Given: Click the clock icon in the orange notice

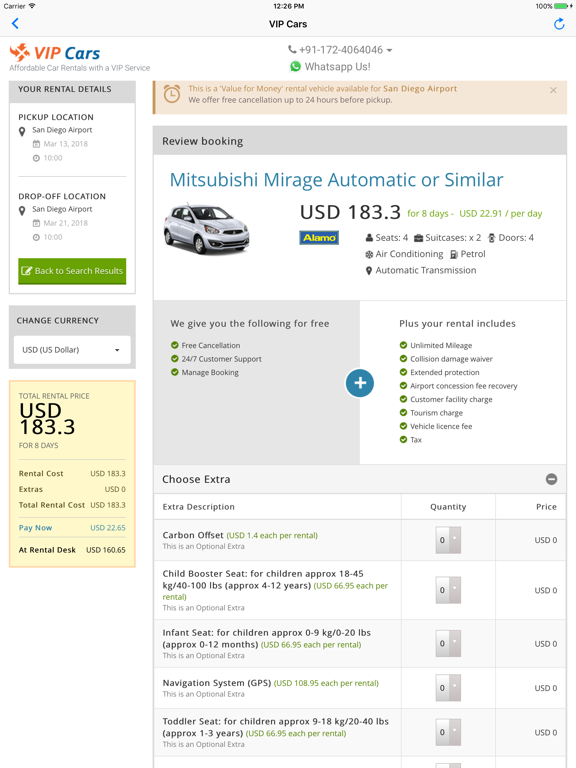Looking at the screenshot, I should pyautogui.click(x=171, y=94).
